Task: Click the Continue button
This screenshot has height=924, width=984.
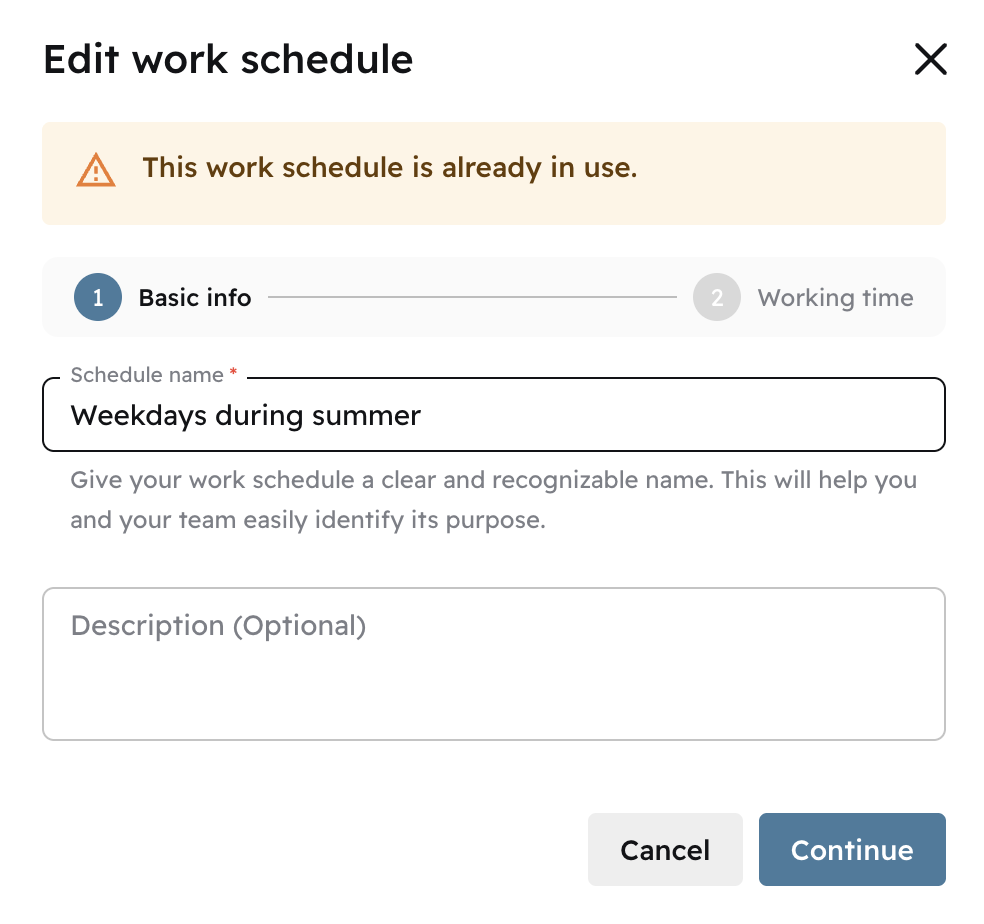Action: pyautogui.click(x=852, y=849)
